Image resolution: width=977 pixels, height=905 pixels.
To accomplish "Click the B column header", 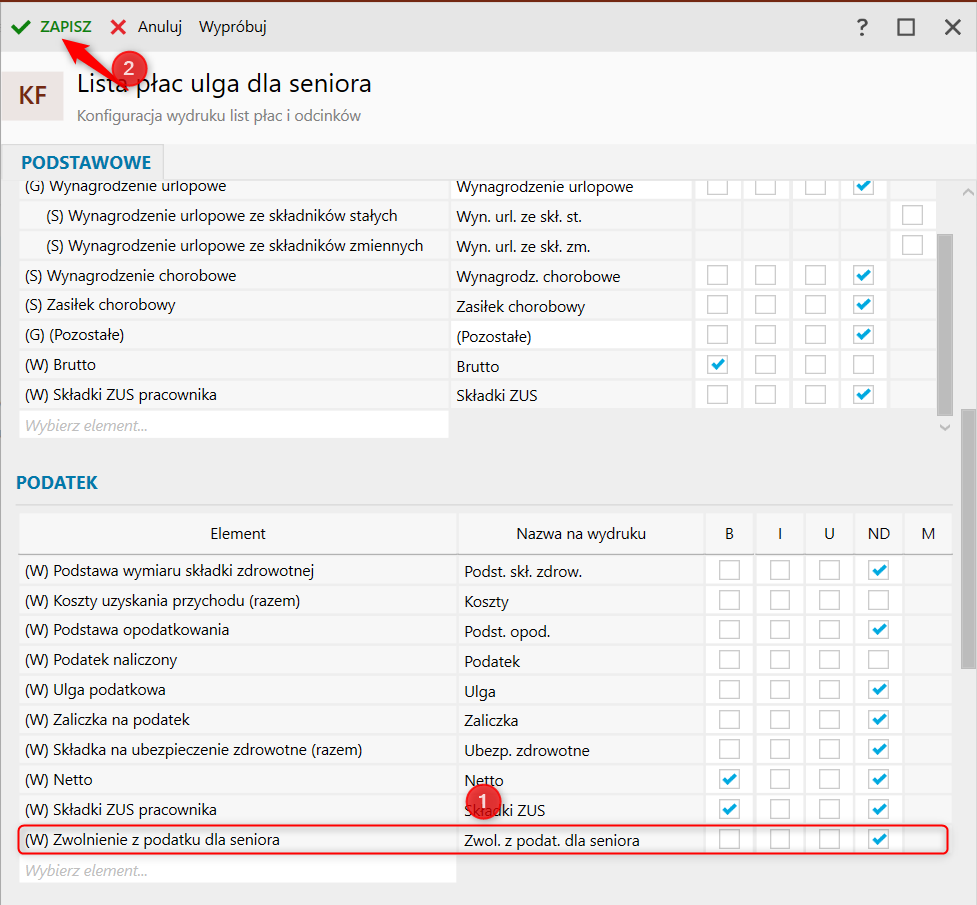I will point(729,534).
